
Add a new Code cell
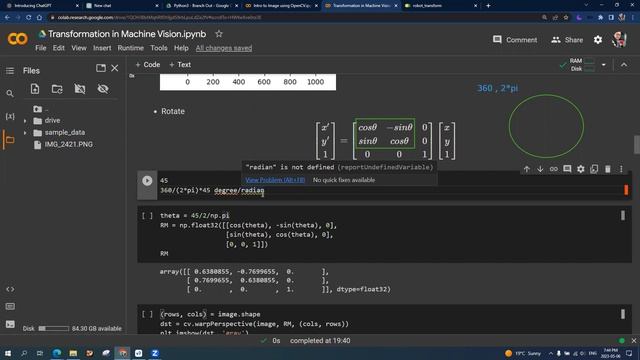pos(147,64)
